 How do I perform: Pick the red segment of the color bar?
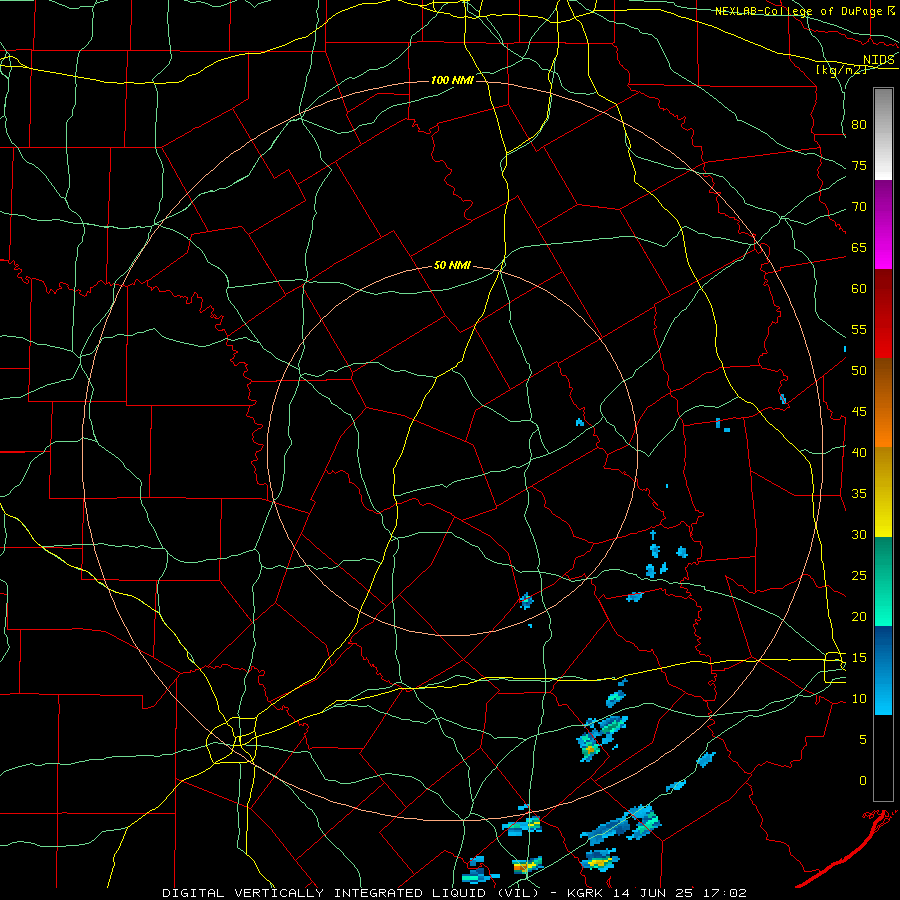click(x=883, y=313)
